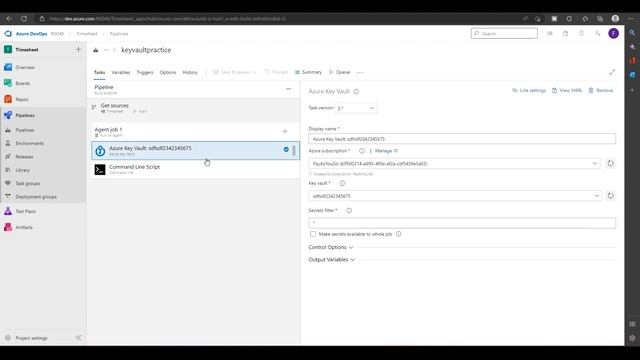Open Task groups under Pipelines
The width and height of the screenshot is (640, 360).
click(x=27, y=184)
